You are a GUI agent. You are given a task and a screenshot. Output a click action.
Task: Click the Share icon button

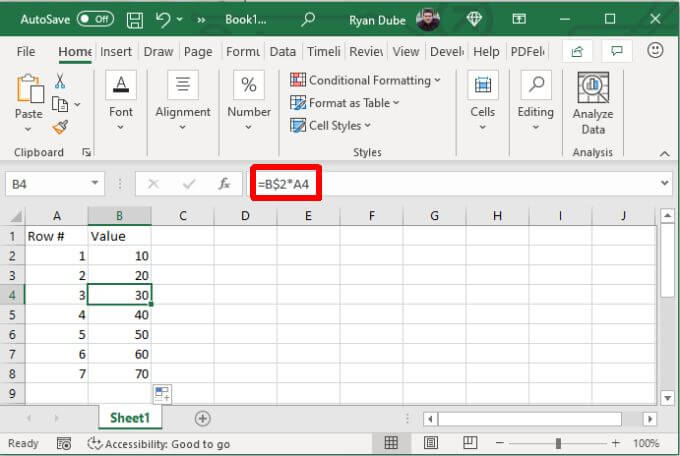[577, 52]
